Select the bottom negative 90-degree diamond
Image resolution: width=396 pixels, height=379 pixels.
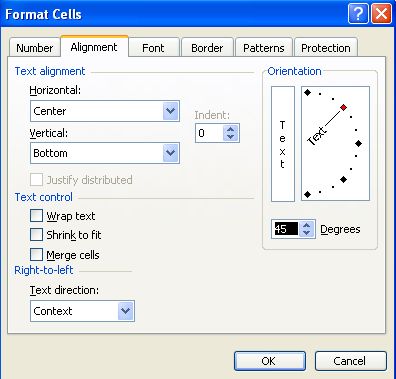click(307, 194)
